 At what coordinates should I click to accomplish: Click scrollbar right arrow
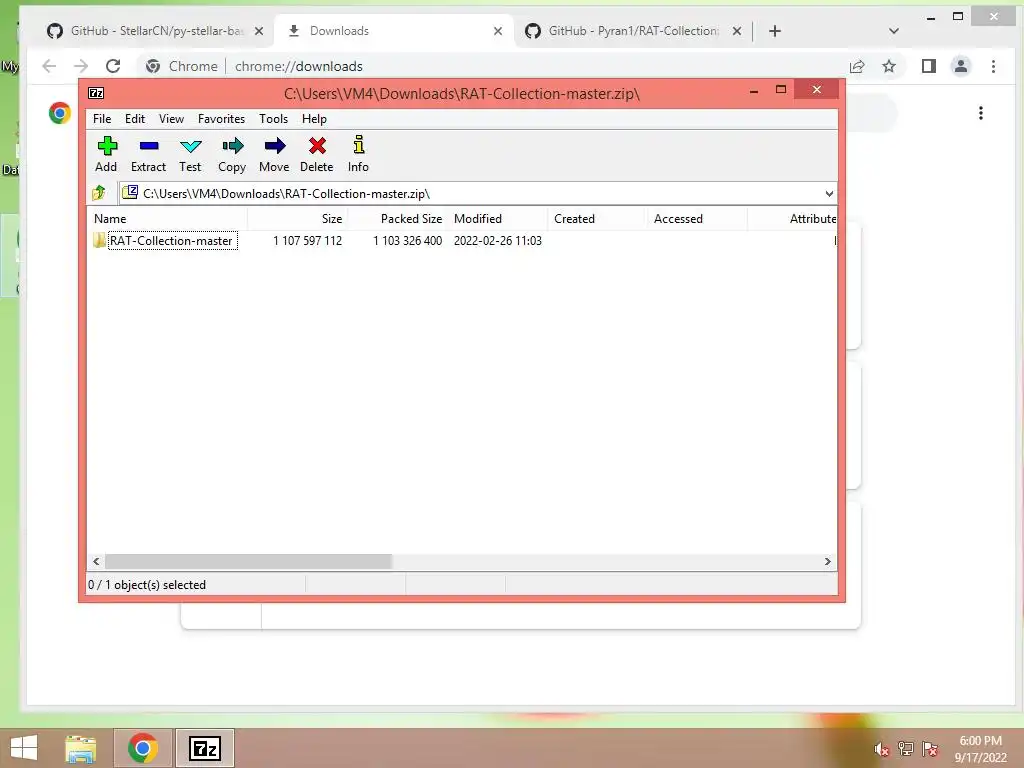click(827, 562)
